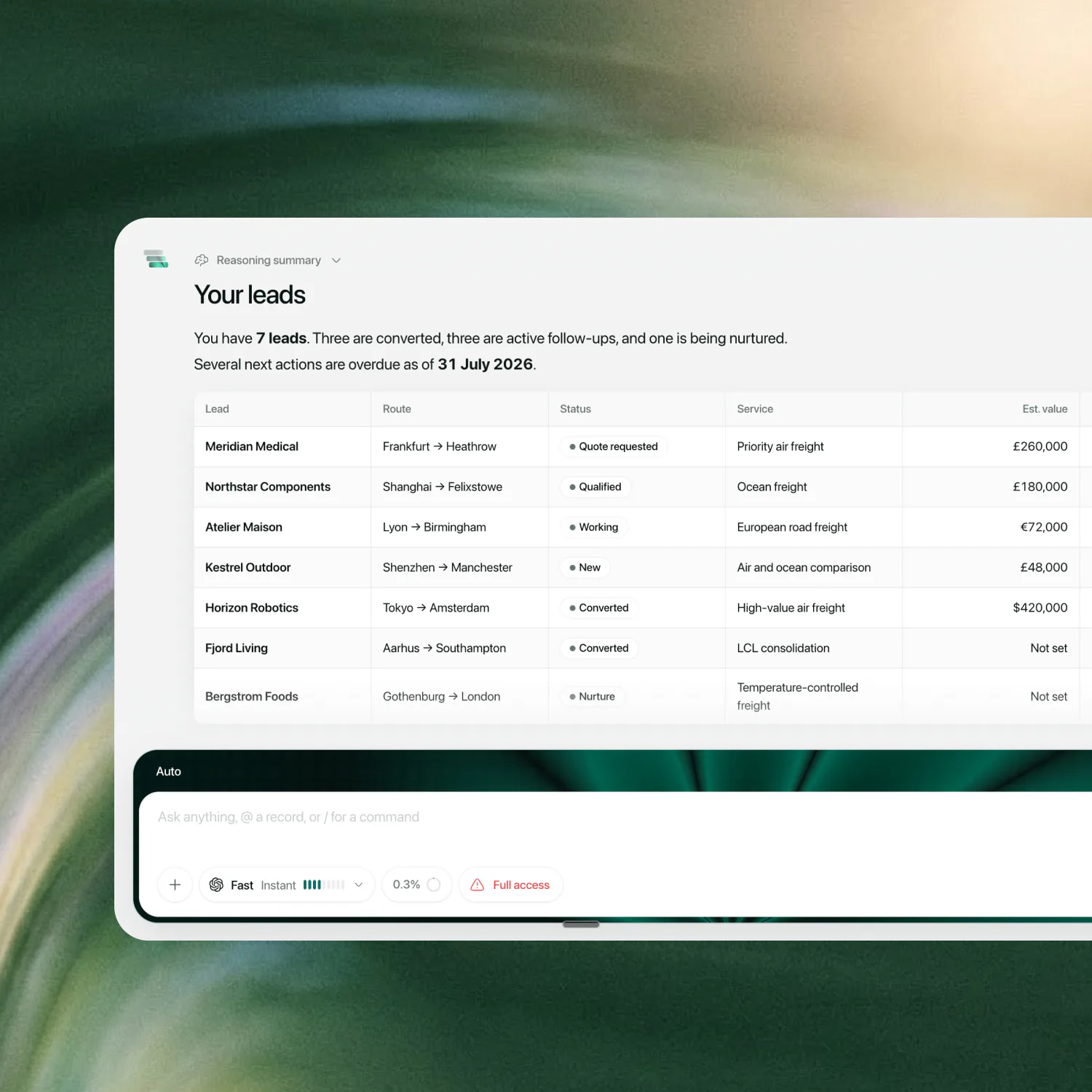
Task: Open the Atelier Maison lead
Action: click(x=244, y=527)
